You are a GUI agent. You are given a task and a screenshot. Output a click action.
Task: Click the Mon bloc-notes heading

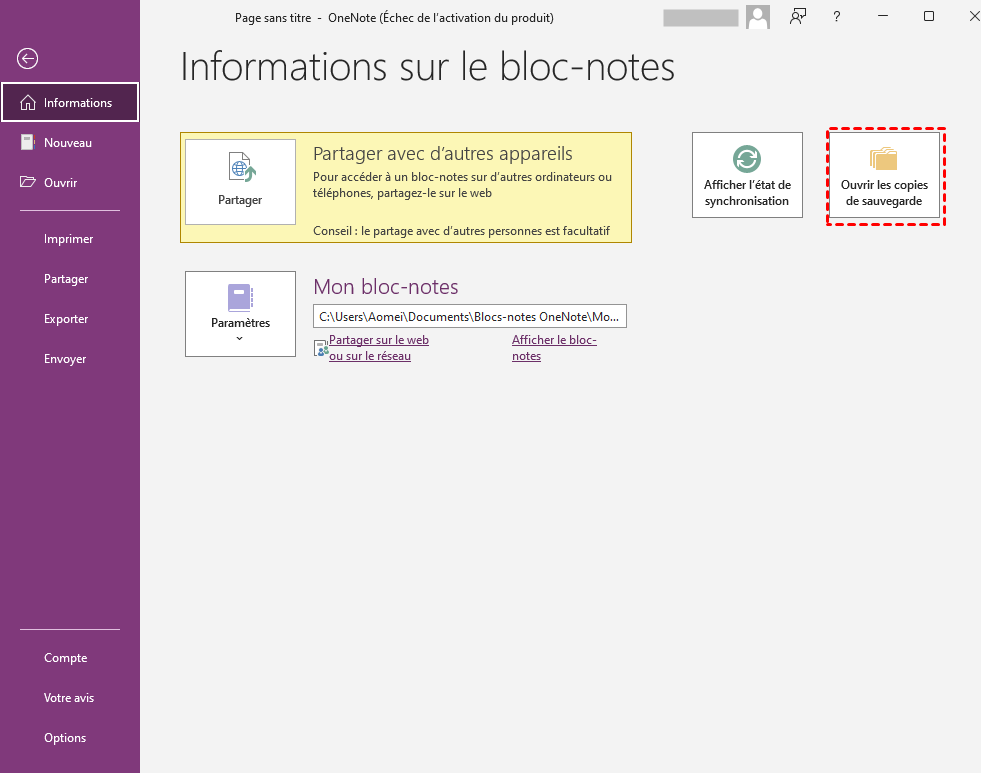pyautogui.click(x=386, y=287)
